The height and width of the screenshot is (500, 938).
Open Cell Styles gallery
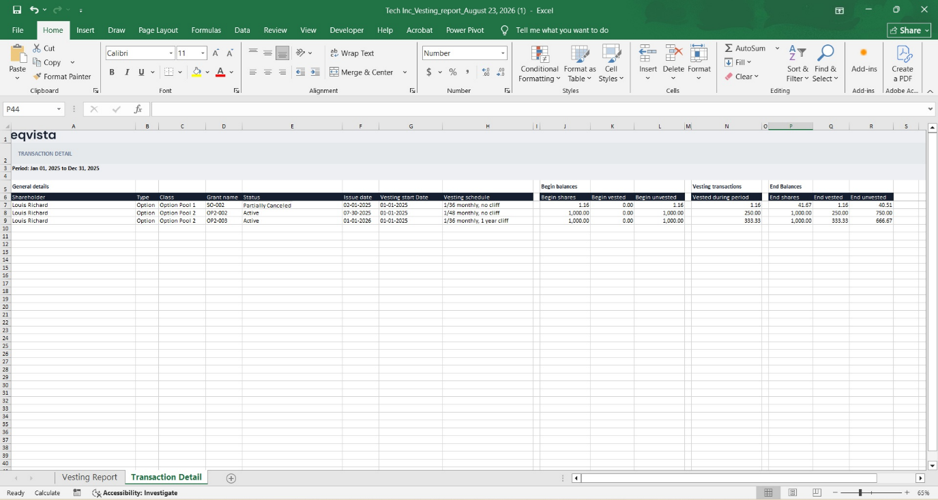611,63
